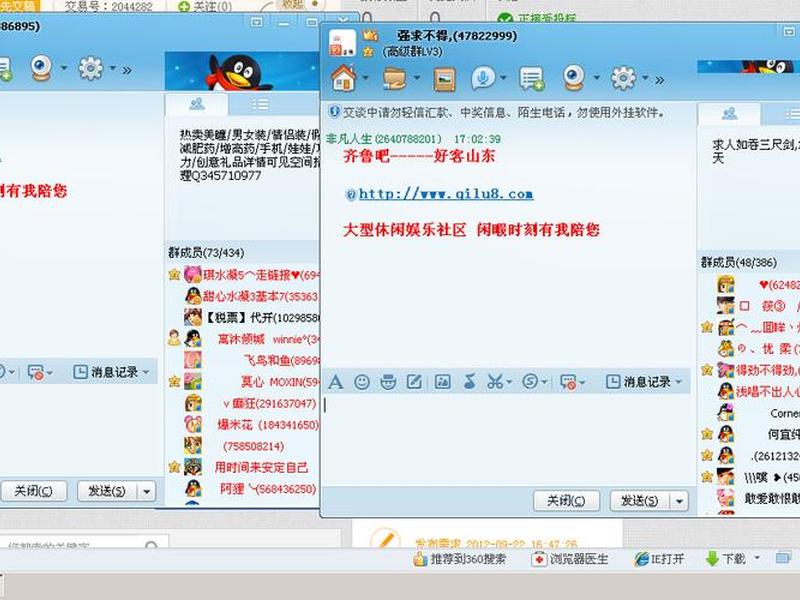Expand send options arrow in 强求不得 window
The height and width of the screenshot is (600, 800).
point(679,501)
